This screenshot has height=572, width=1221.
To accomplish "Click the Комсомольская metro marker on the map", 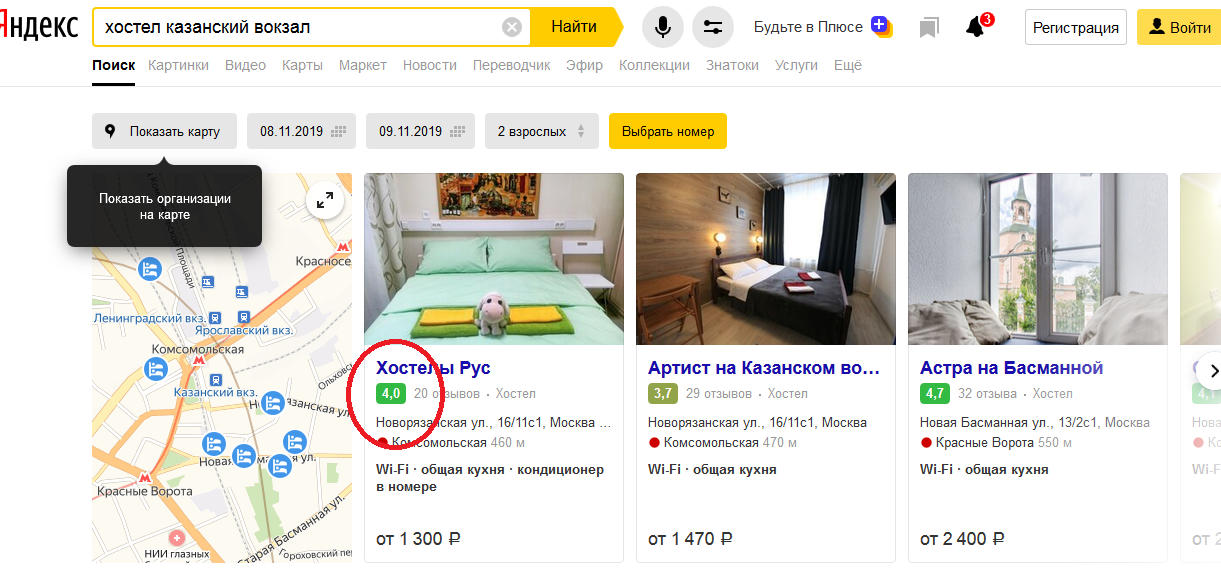I will pos(198,362).
